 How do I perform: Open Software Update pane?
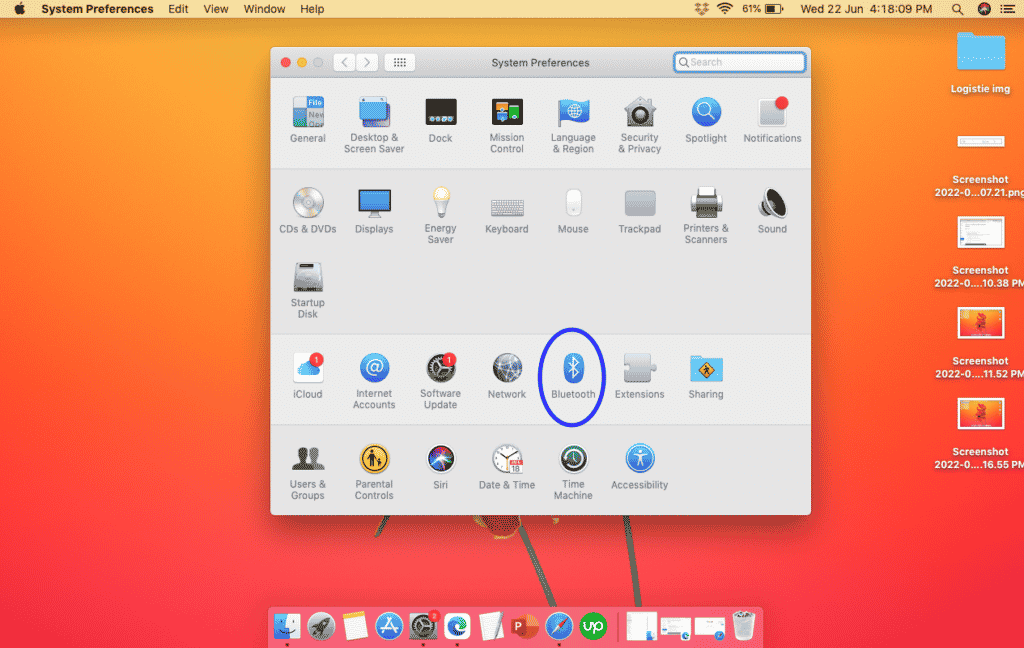(x=441, y=381)
